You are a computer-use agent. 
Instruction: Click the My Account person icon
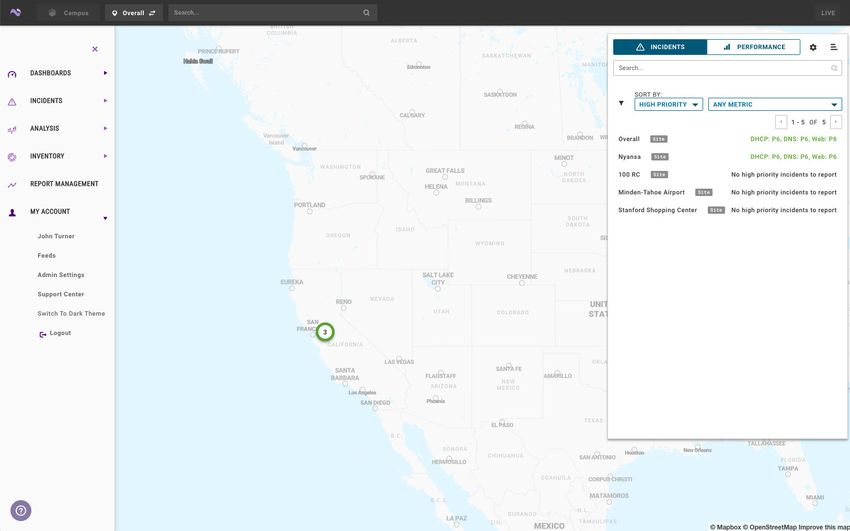pyautogui.click(x=12, y=212)
